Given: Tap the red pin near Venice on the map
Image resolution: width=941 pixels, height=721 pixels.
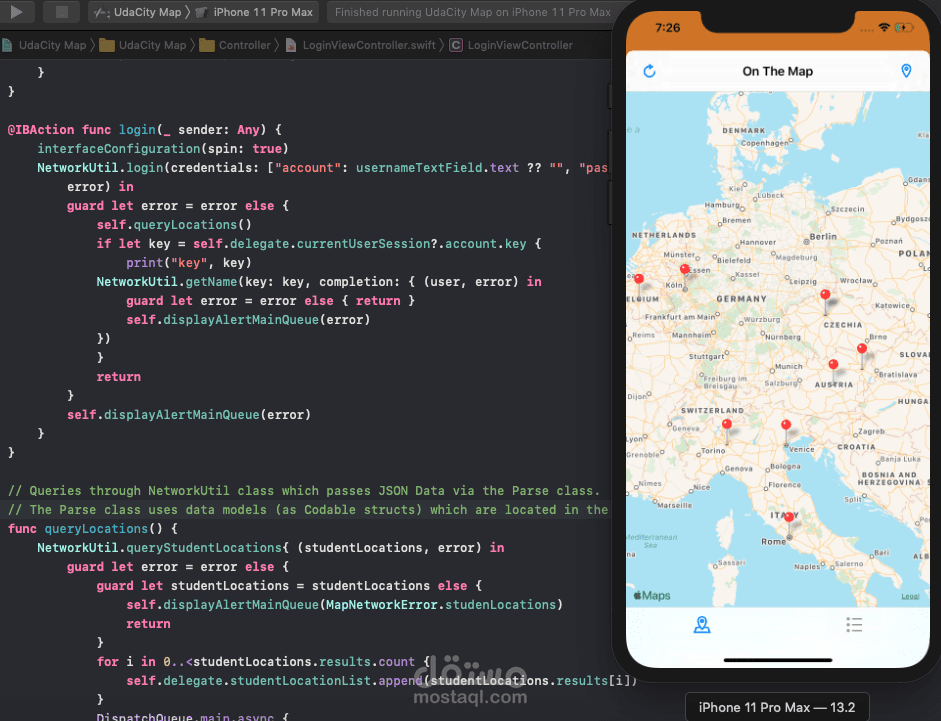Looking at the screenshot, I should tap(786, 426).
